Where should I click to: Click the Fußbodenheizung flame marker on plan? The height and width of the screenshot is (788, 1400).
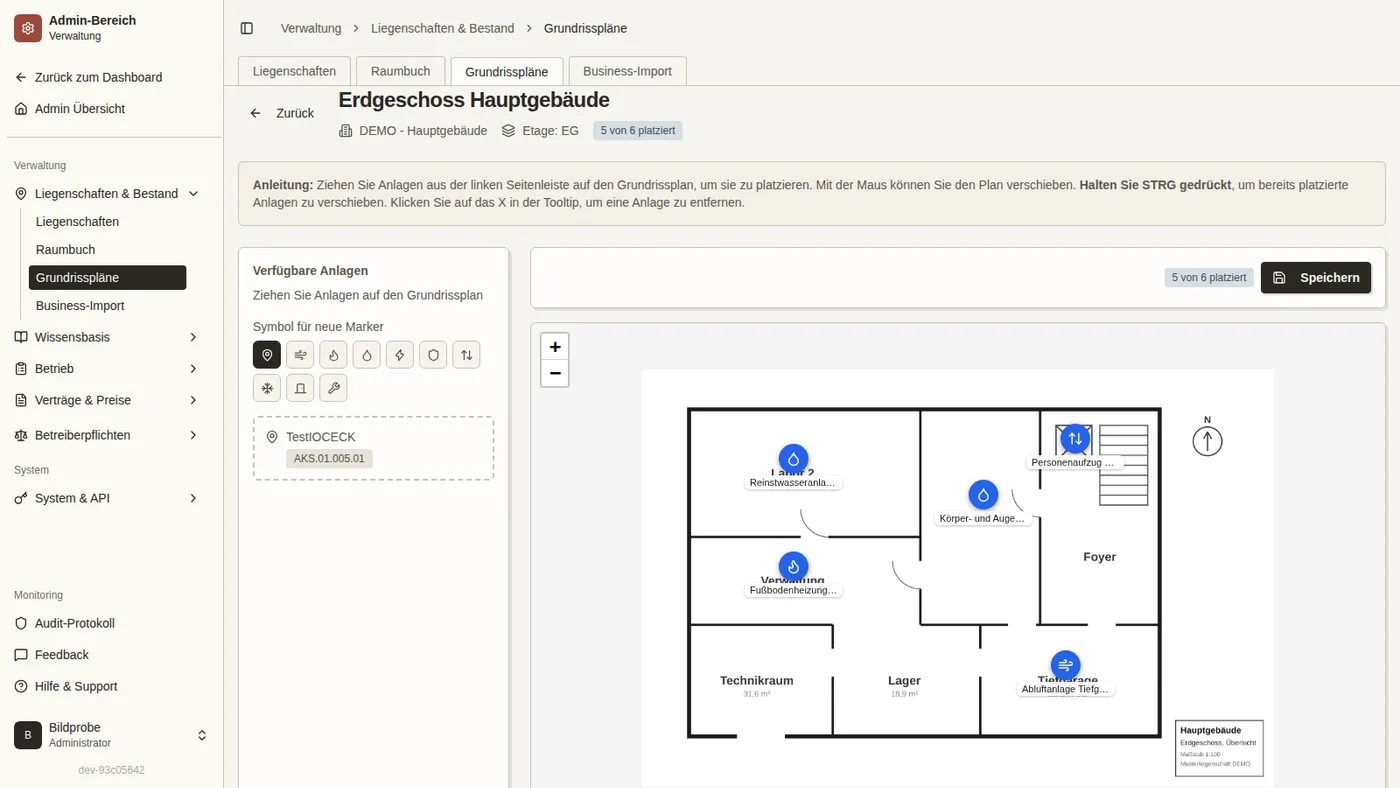(793, 567)
